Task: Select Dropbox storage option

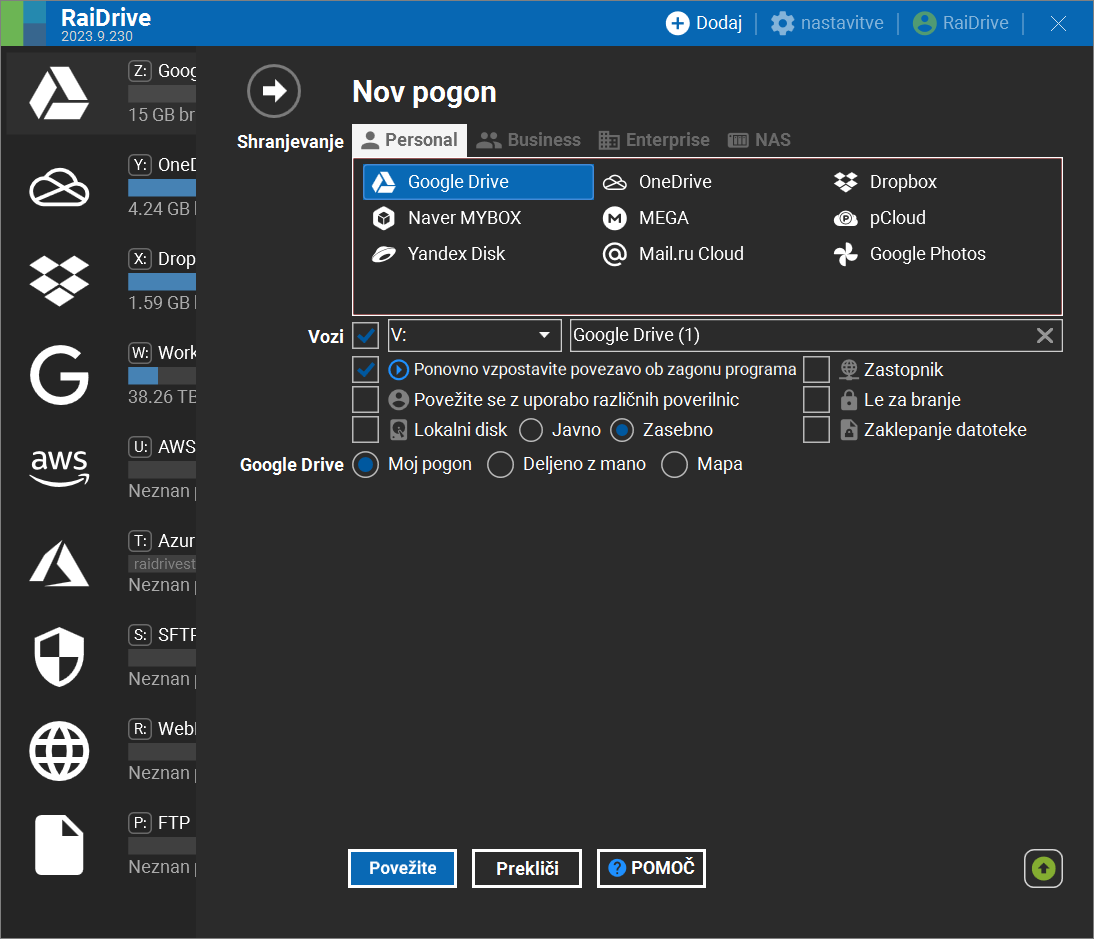Action: pos(939,182)
